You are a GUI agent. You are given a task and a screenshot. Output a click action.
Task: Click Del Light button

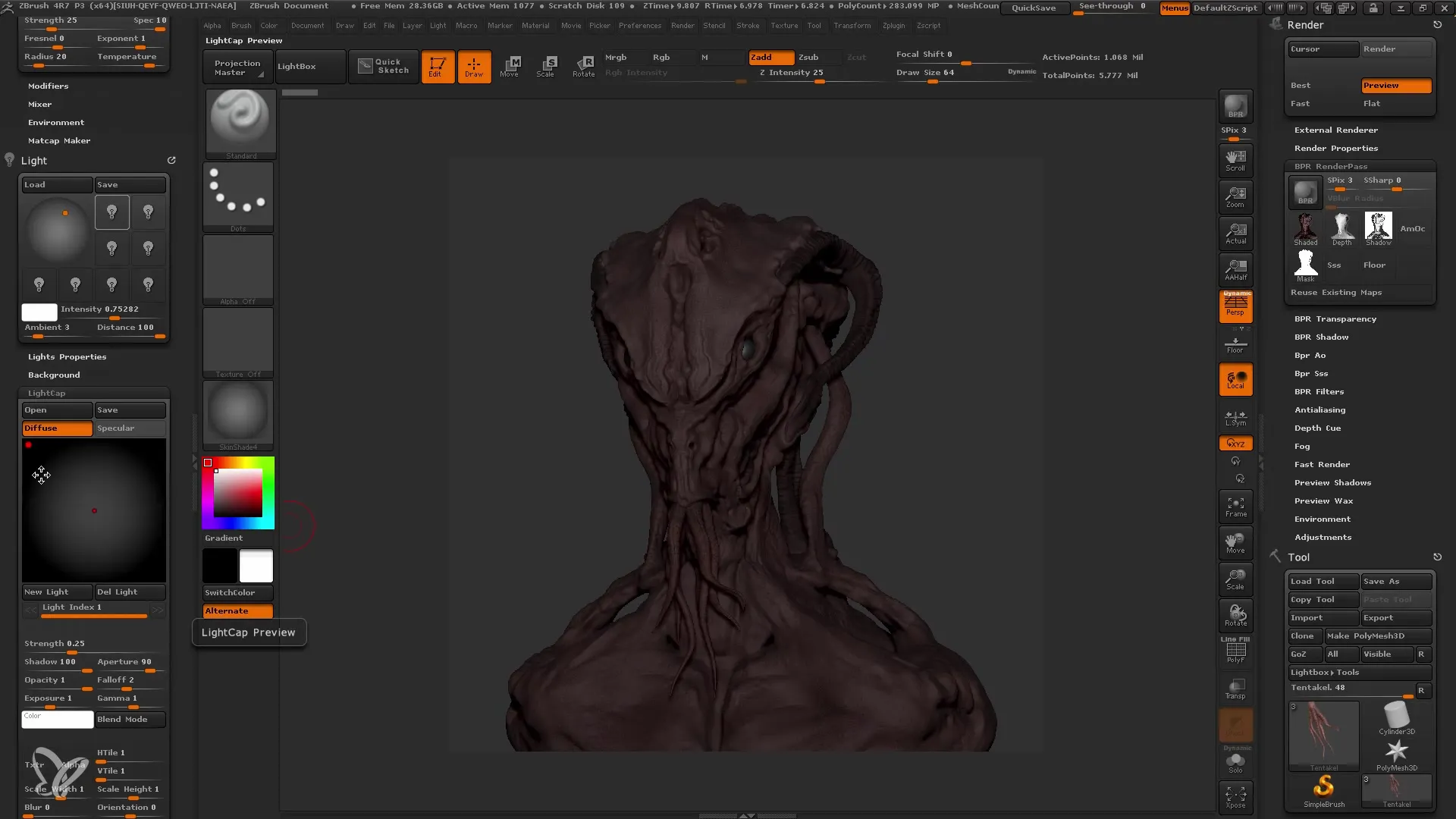coord(130,592)
